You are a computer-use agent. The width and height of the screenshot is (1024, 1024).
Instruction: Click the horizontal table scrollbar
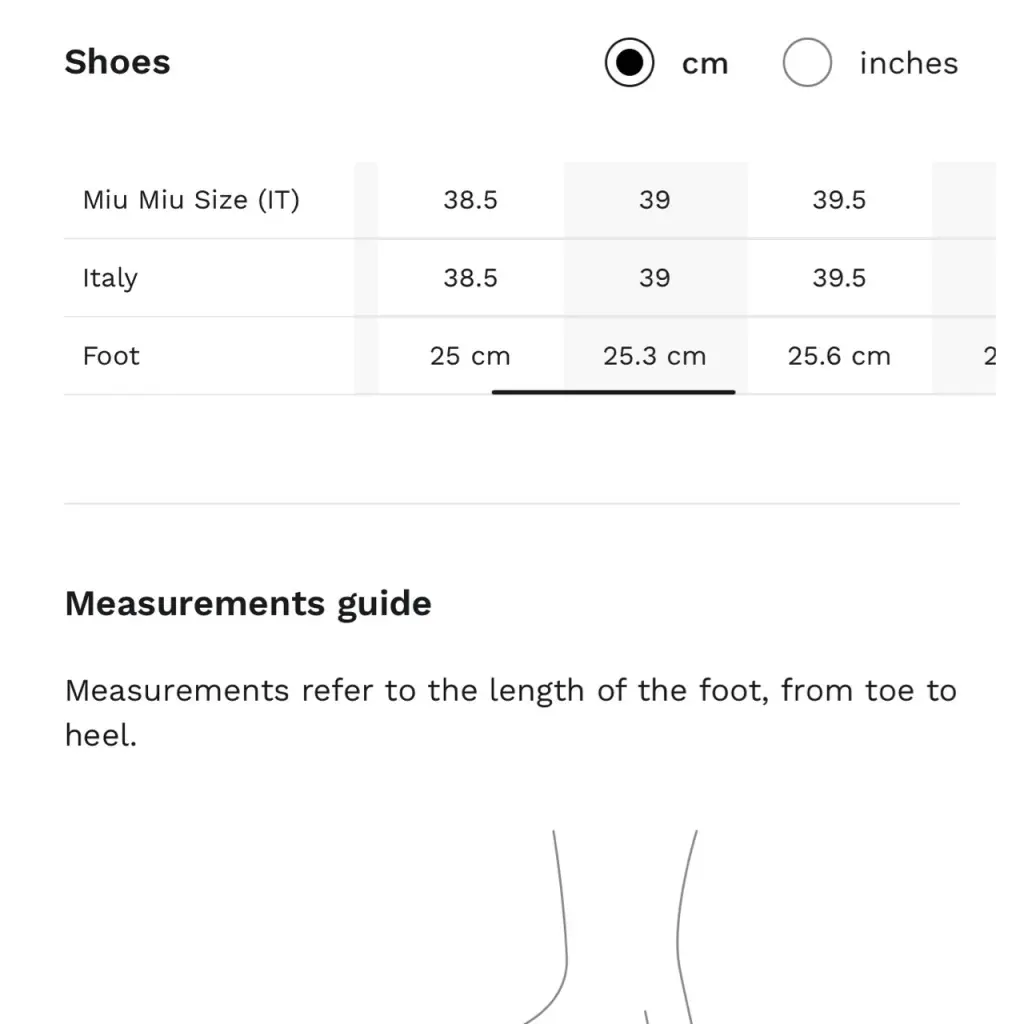(x=613, y=392)
